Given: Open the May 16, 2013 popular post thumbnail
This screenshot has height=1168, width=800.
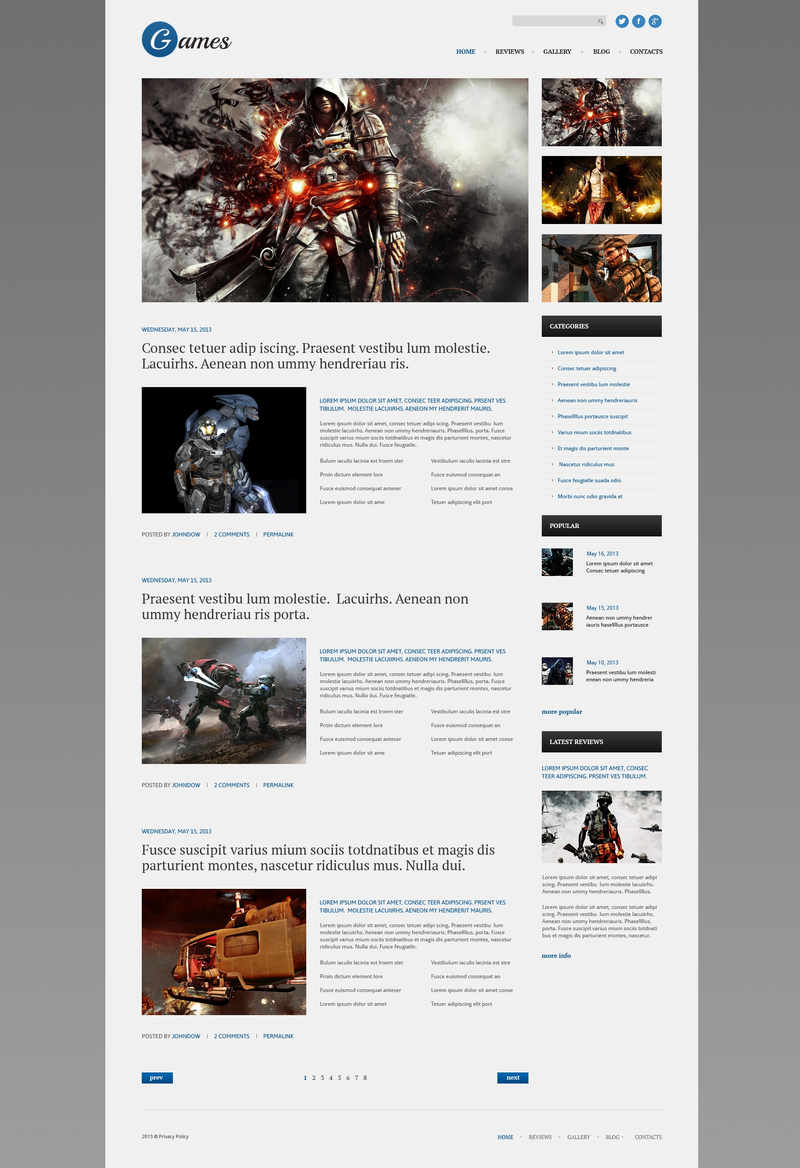Looking at the screenshot, I should pos(557,562).
